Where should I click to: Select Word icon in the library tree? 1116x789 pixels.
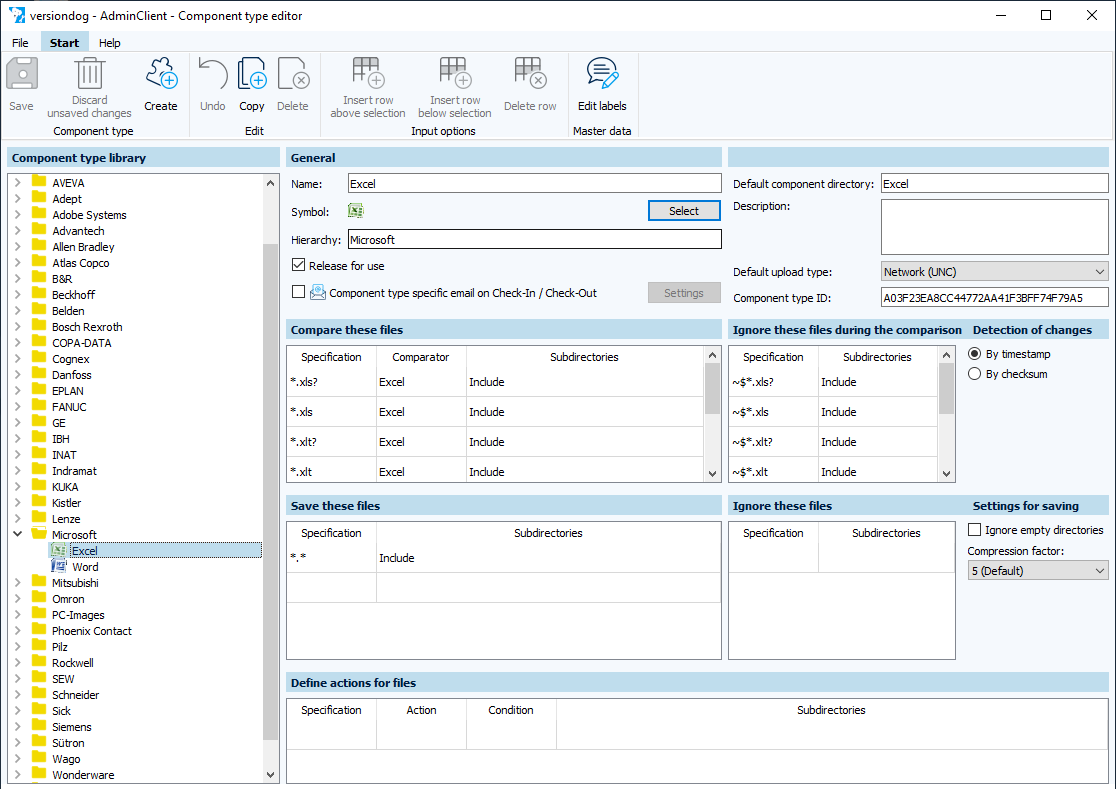click(x=59, y=567)
